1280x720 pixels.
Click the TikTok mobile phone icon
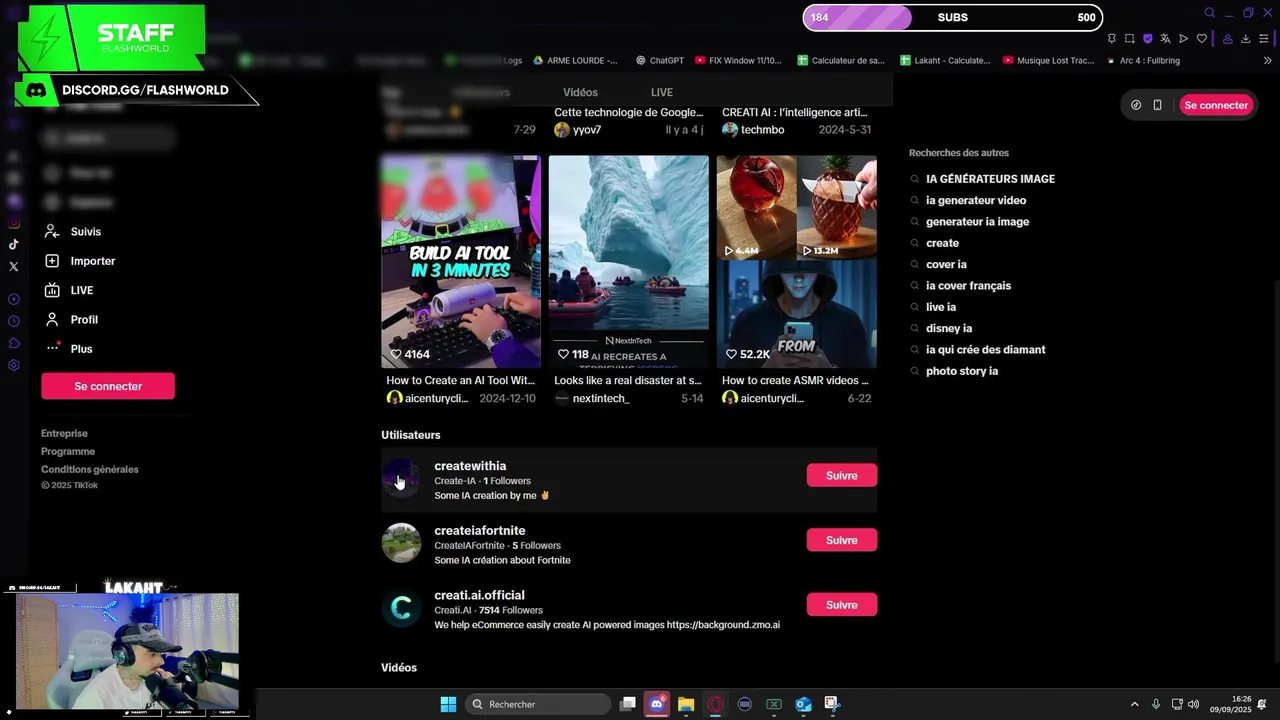click(x=1157, y=105)
